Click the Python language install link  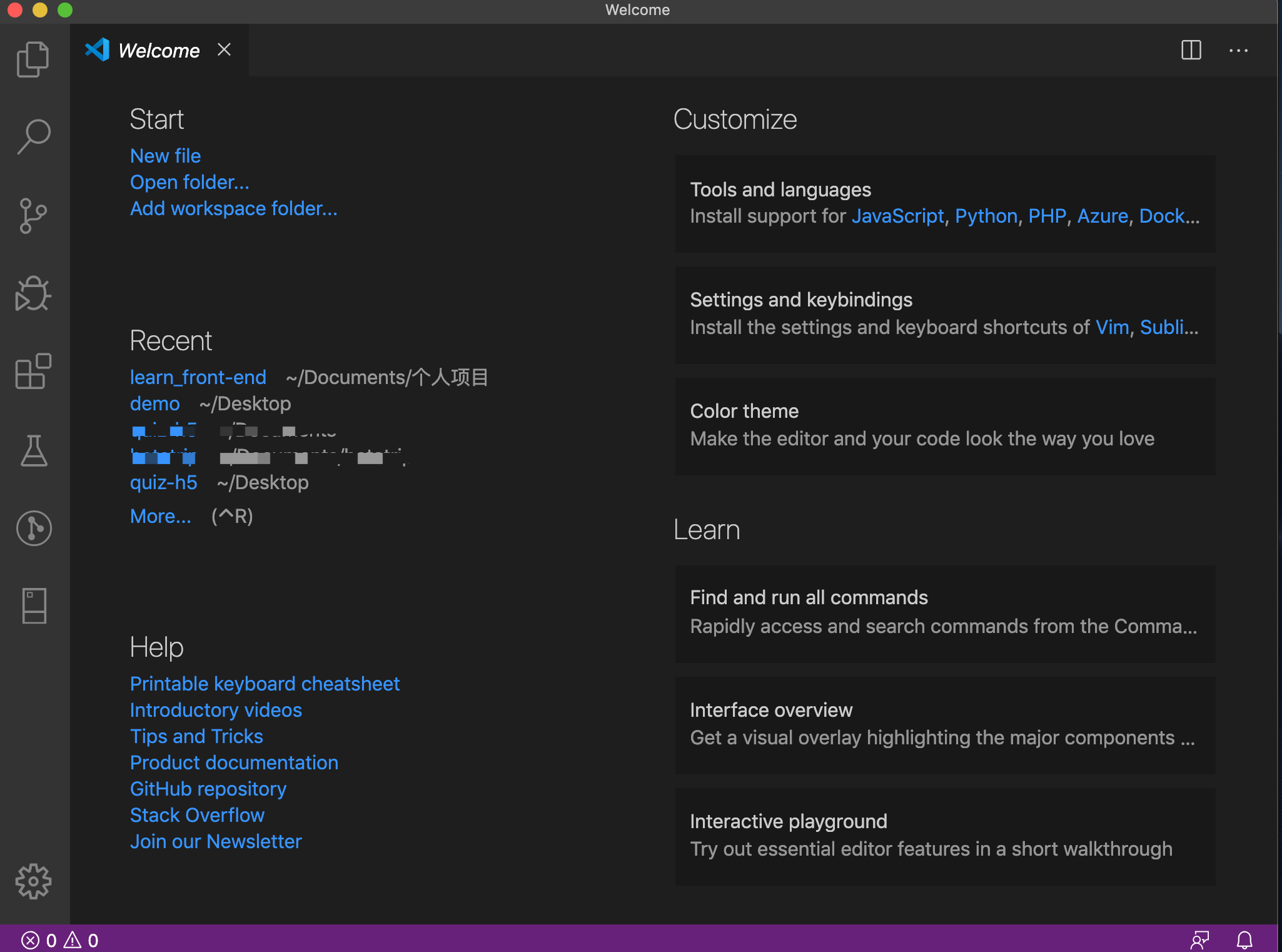click(x=986, y=216)
